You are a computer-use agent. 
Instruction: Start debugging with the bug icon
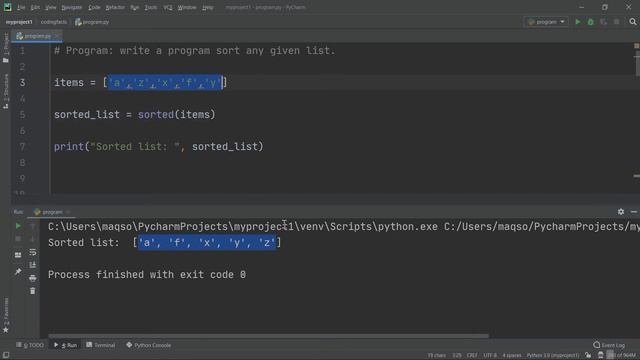pyautogui.click(x=591, y=22)
